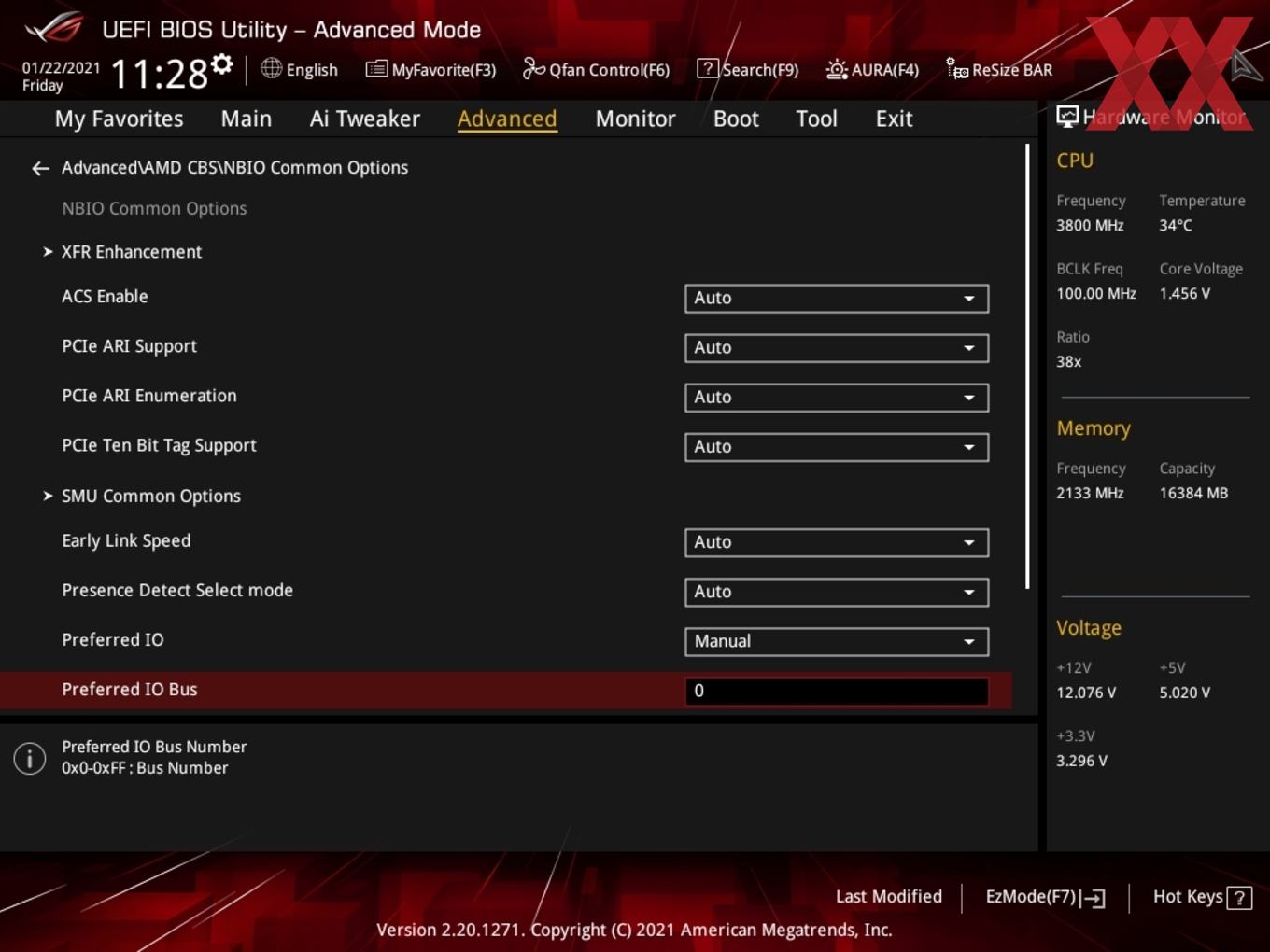Open MyFavorite(F3) list
Viewport: 1270px width, 952px height.
430,69
